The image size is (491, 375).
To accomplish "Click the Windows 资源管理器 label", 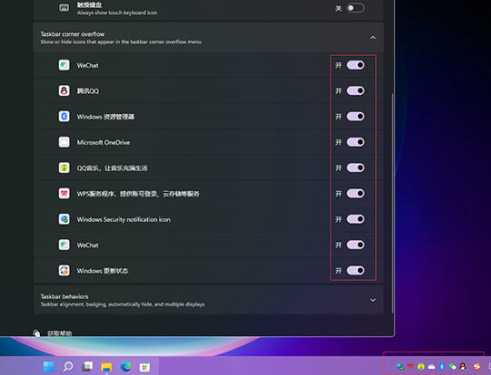I will pos(105,117).
